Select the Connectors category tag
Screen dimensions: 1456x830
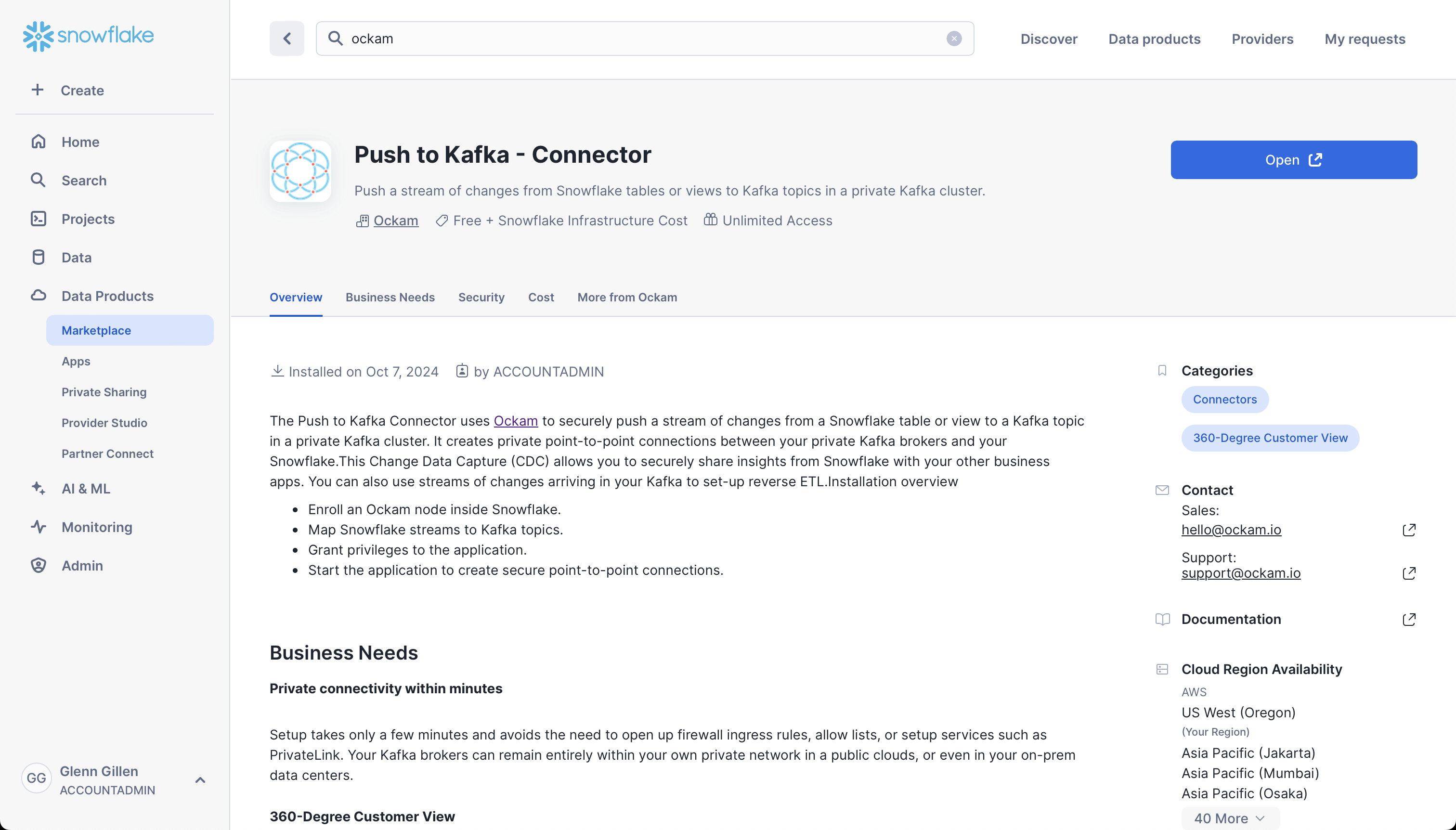point(1224,400)
